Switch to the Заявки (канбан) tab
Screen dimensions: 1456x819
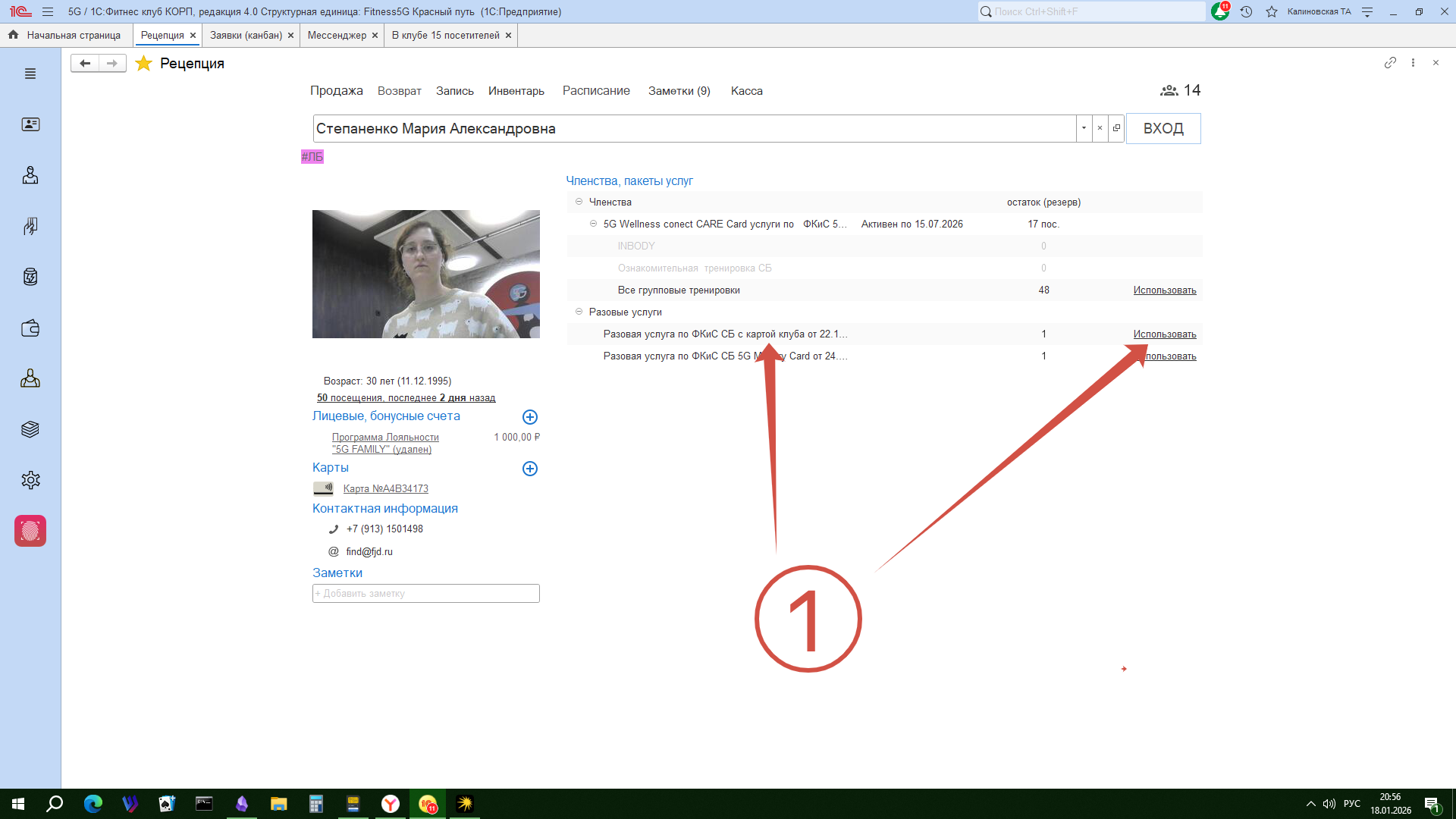(246, 36)
